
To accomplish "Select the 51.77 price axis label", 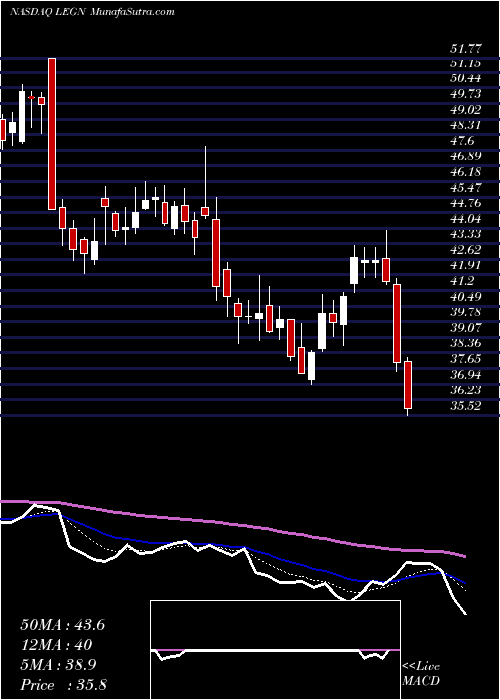I will [464, 48].
